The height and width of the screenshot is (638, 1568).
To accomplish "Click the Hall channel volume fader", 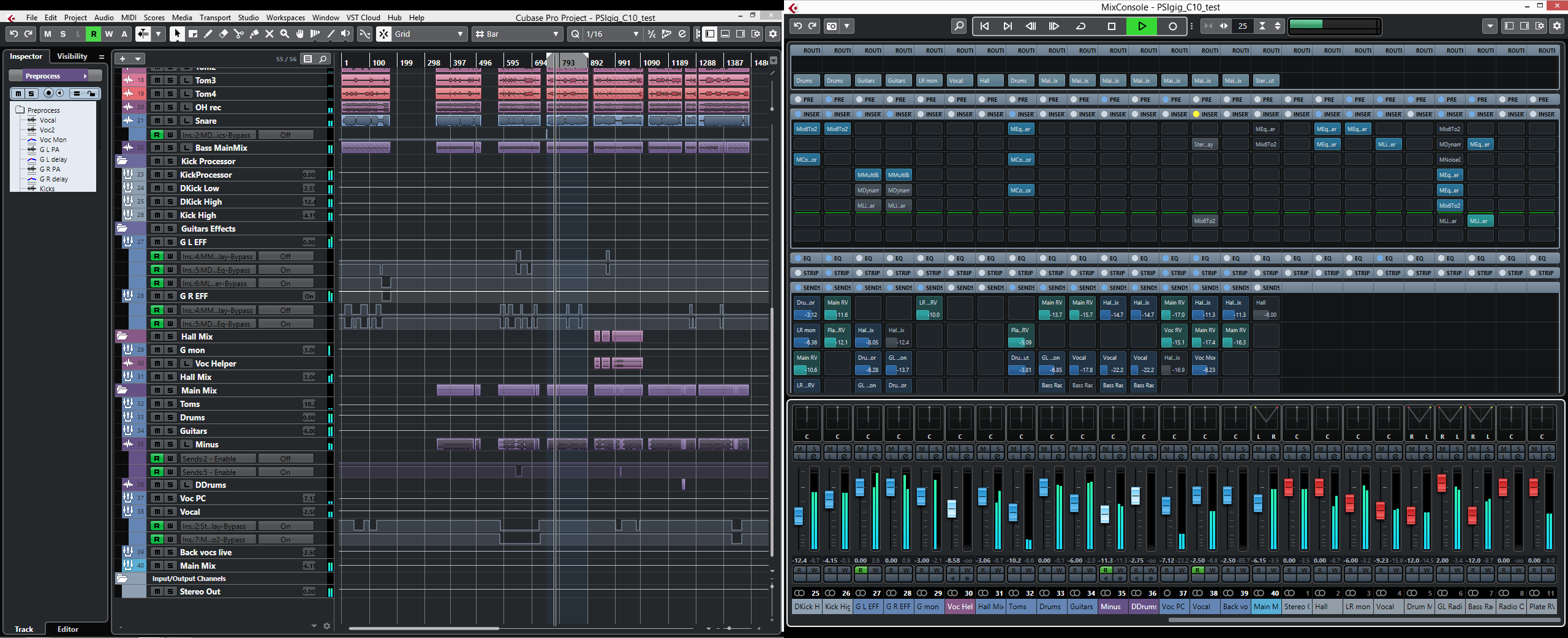I will tap(1319, 488).
